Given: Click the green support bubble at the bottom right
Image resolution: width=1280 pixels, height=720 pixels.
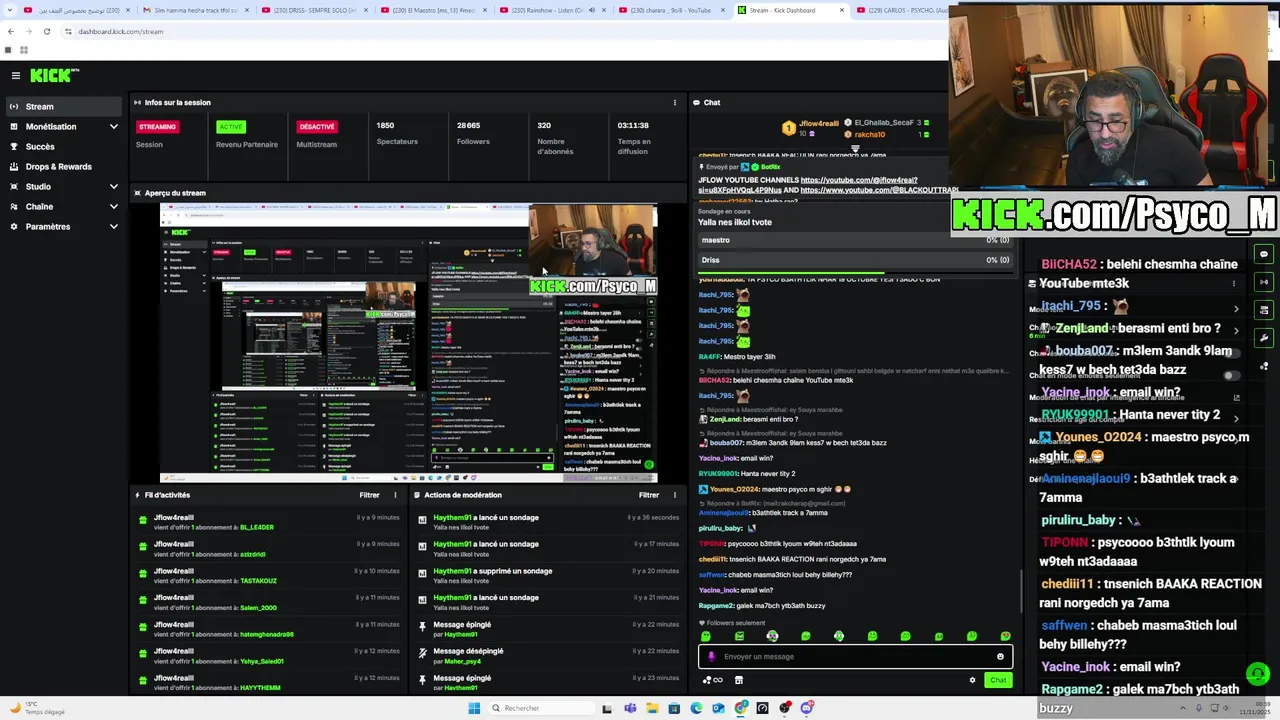Looking at the screenshot, I should point(1258,673).
